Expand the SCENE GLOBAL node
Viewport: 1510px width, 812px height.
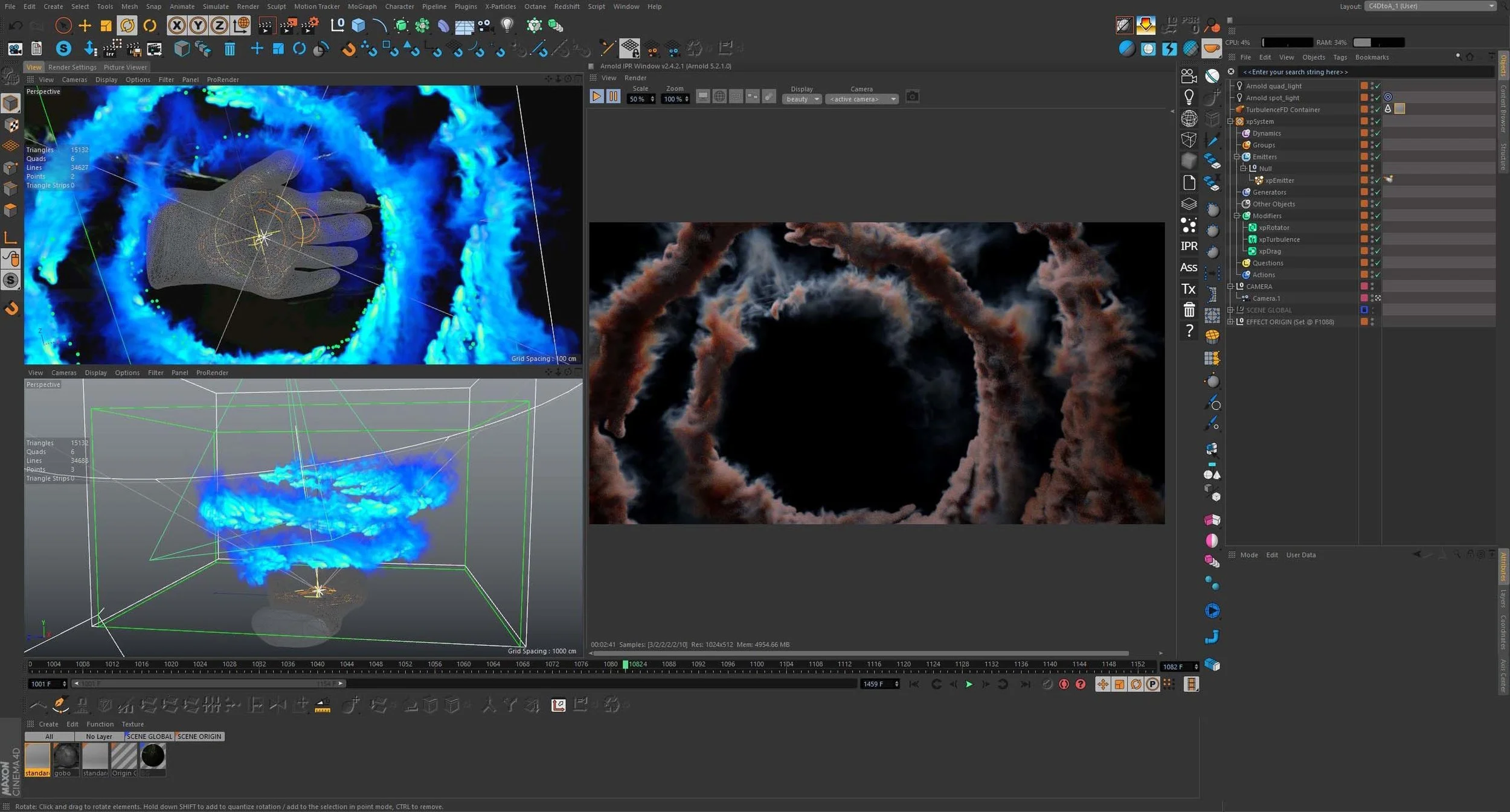(1230, 310)
